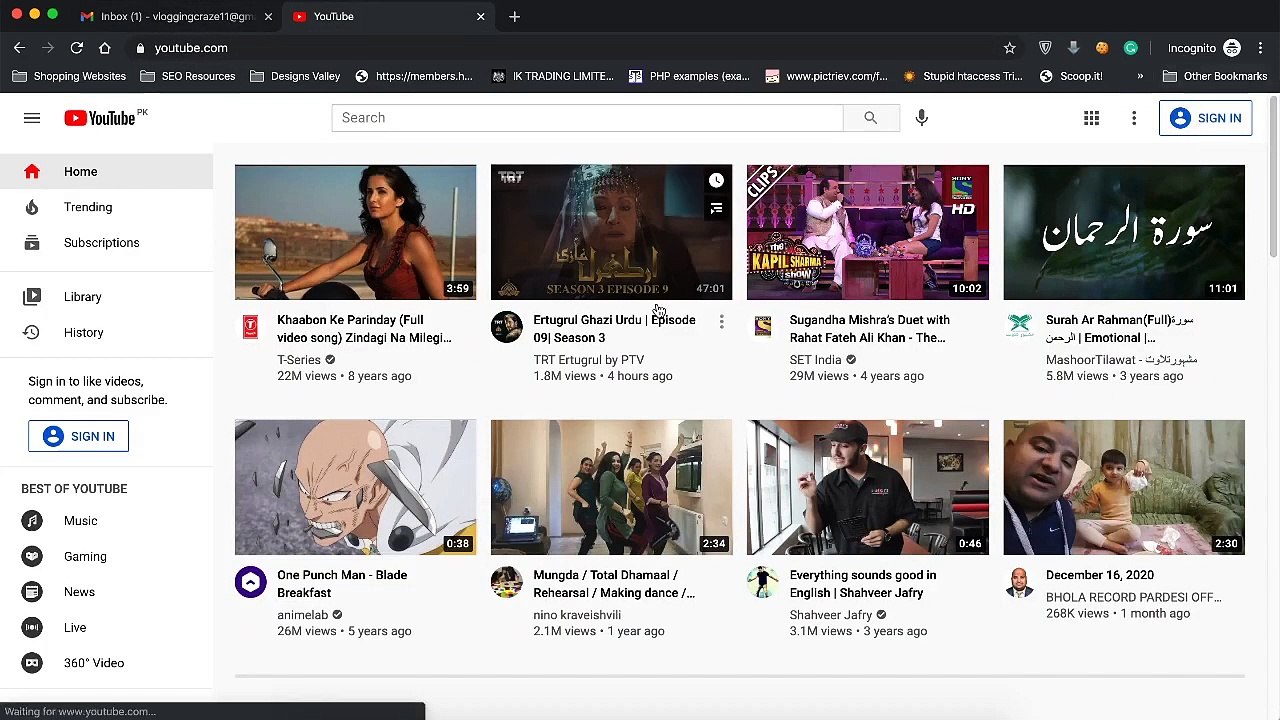Select the YouTube browser tab

pos(388,16)
